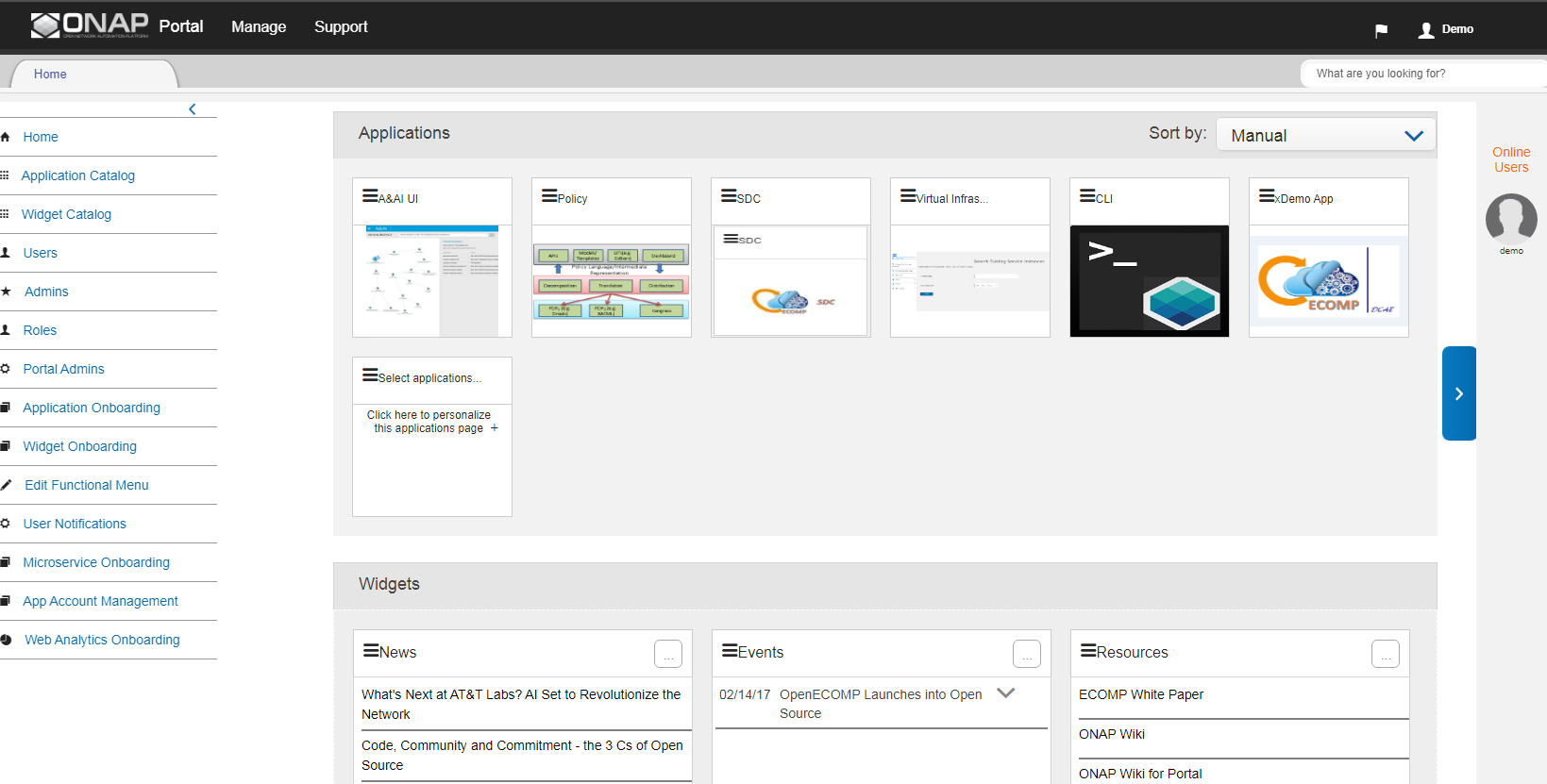Click the Admins star icon
This screenshot has width=1547, height=784.
coord(6,292)
